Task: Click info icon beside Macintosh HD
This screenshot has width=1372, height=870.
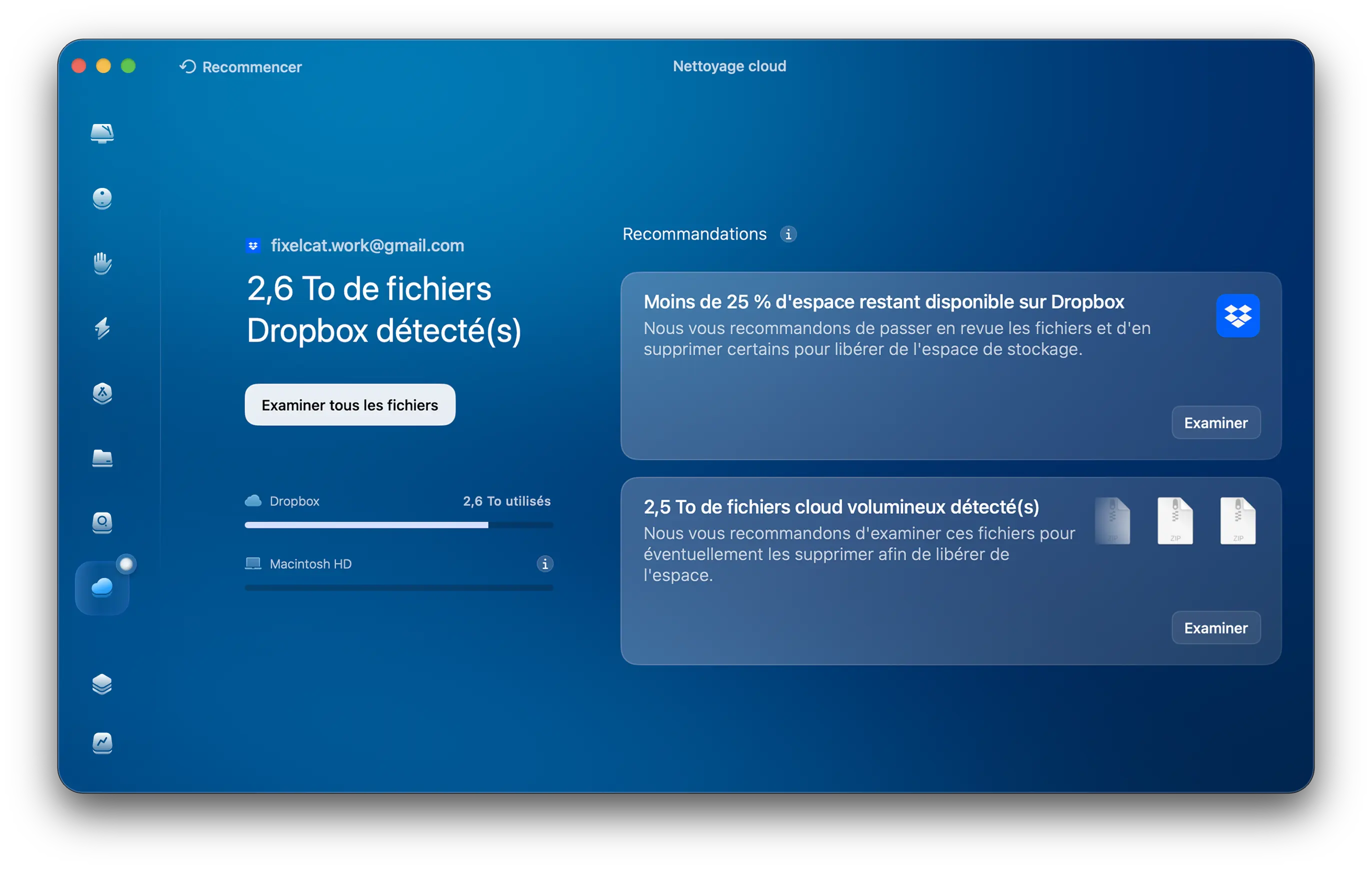Action: tap(544, 564)
